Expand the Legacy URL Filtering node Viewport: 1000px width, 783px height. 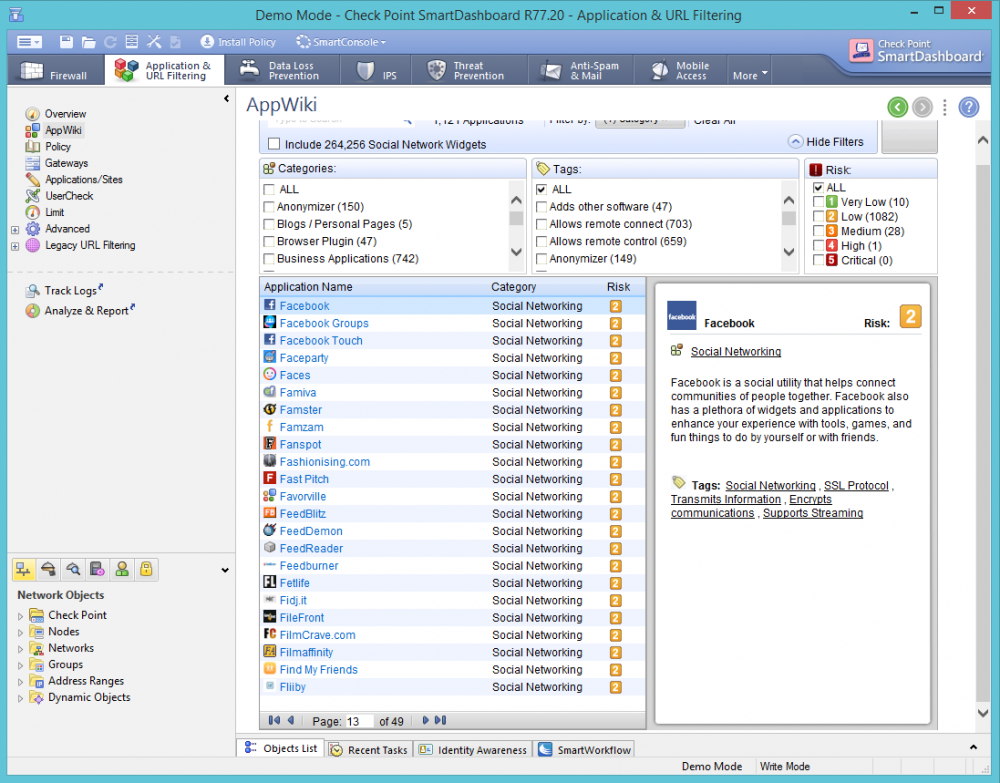point(15,246)
